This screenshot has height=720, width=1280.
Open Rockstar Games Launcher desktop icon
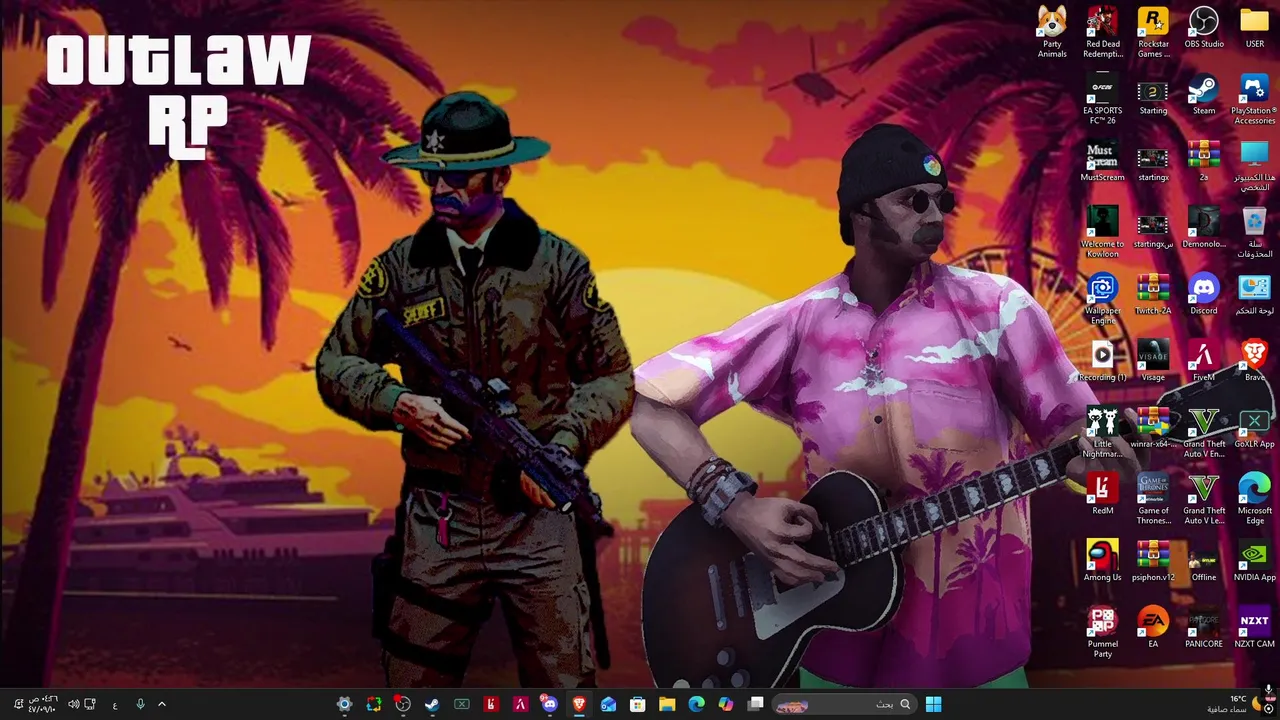click(1153, 32)
